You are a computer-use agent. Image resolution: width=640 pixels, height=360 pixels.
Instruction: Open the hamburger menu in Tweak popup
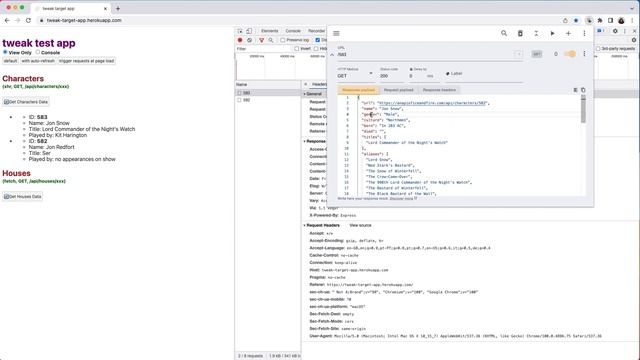coord(336,33)
